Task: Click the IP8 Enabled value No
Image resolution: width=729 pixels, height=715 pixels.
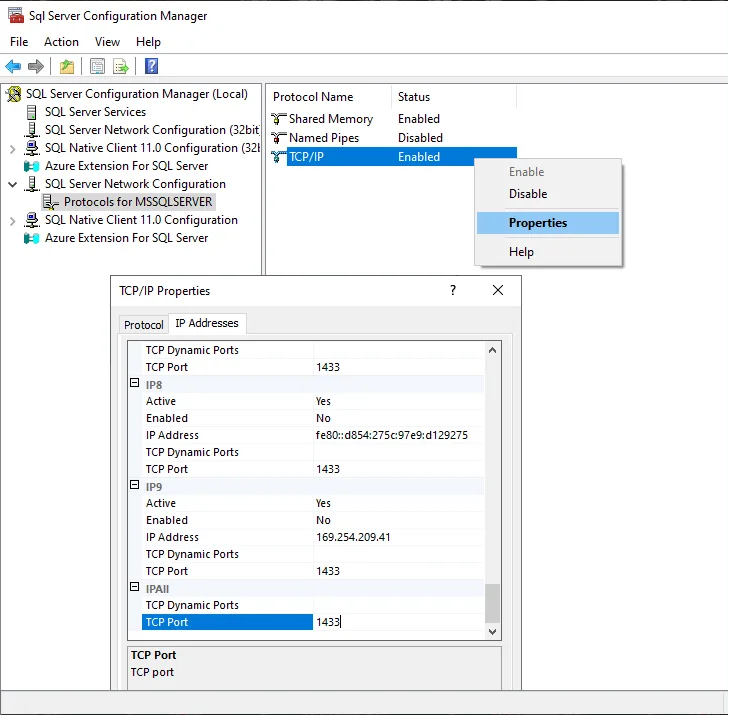Action: pos(323,418)
